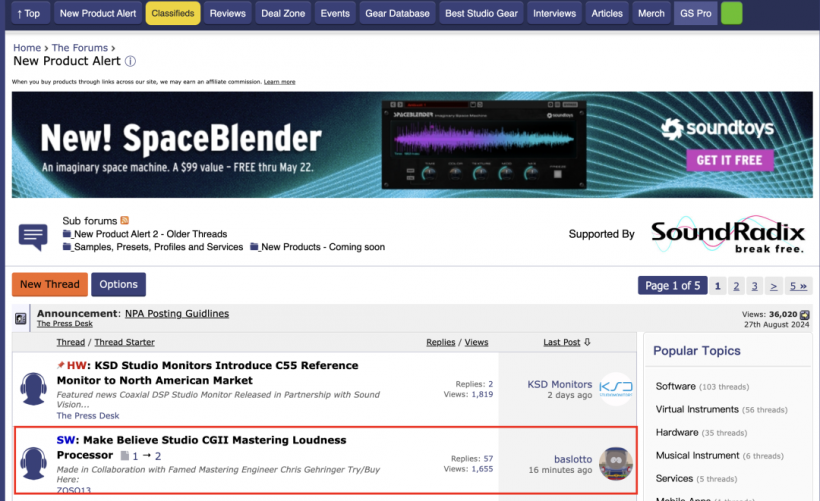This screenshot has height=501, width=820.
Task: Open New Product Alert 2 - Older Threads
Action: pos(151,234)
